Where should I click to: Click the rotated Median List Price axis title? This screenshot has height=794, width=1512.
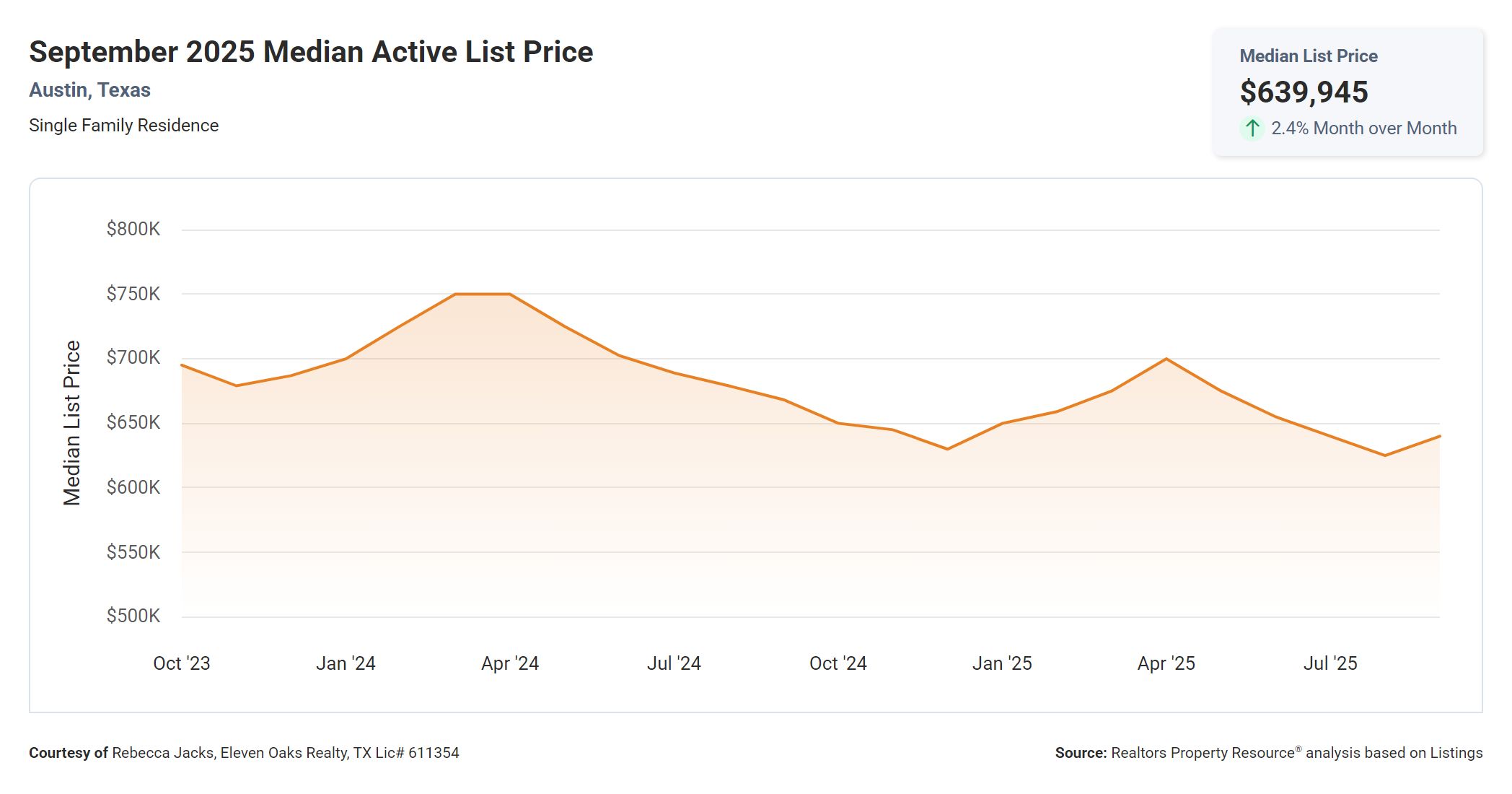click(72, 423)
